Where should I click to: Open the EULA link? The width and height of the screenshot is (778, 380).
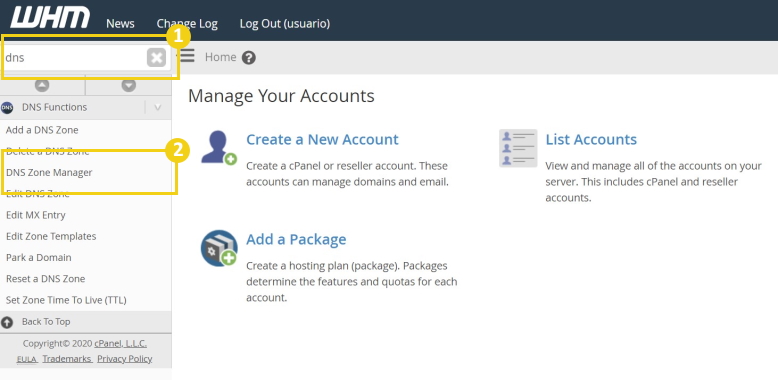click(27, 359)
